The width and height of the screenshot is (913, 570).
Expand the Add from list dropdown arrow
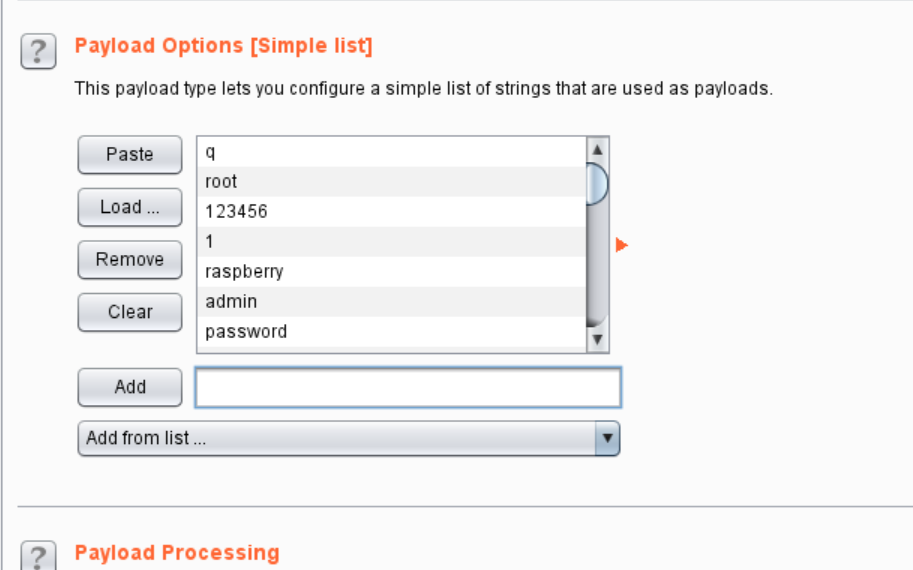pyautogui.click(x=607, y=438)
